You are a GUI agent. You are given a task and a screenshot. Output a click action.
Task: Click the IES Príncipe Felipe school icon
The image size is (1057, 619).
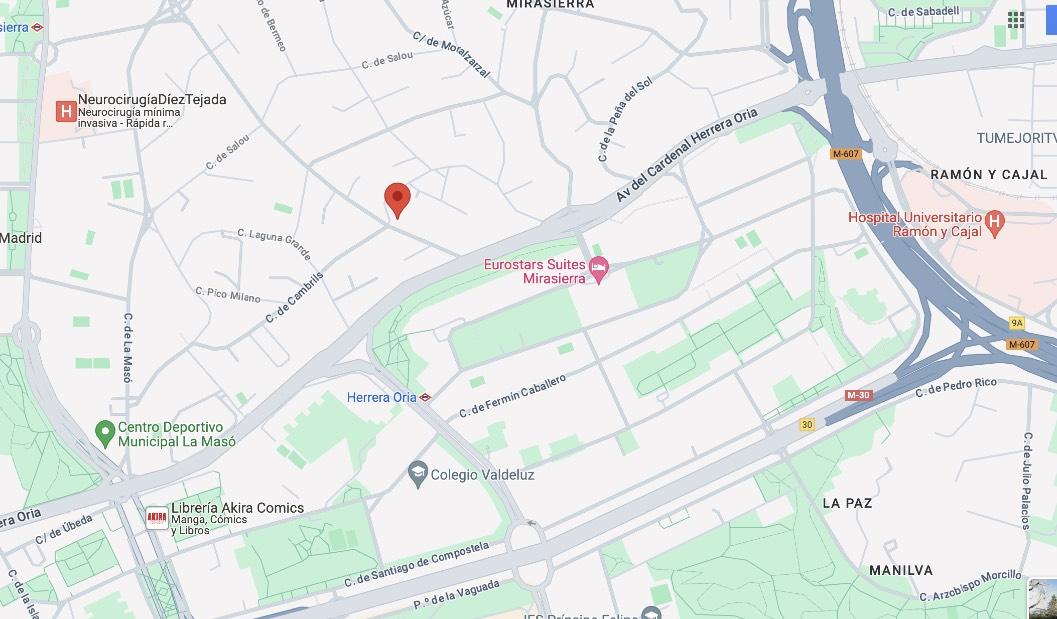651,613
